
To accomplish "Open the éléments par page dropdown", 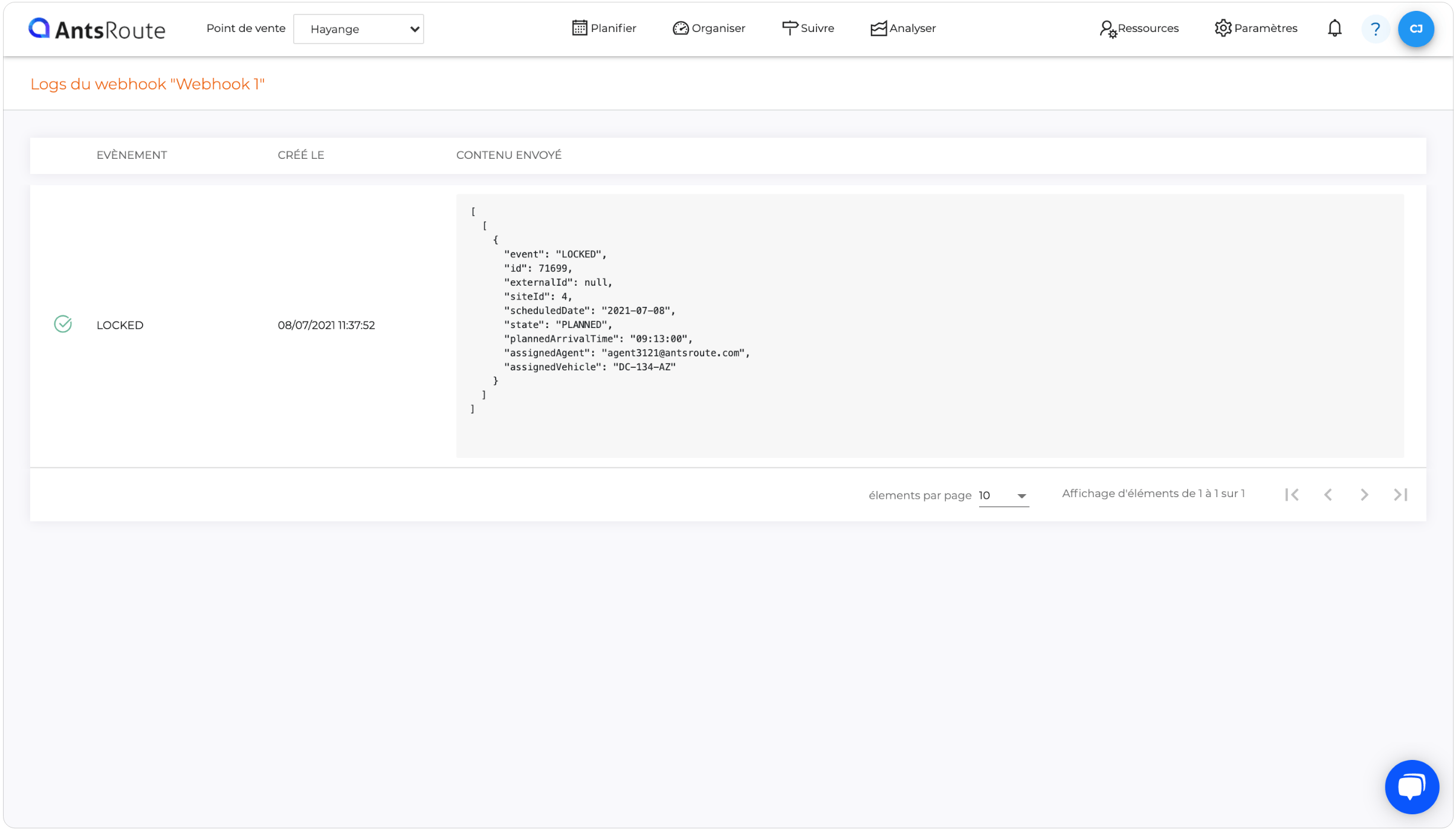I will (x=1003, y=496).
